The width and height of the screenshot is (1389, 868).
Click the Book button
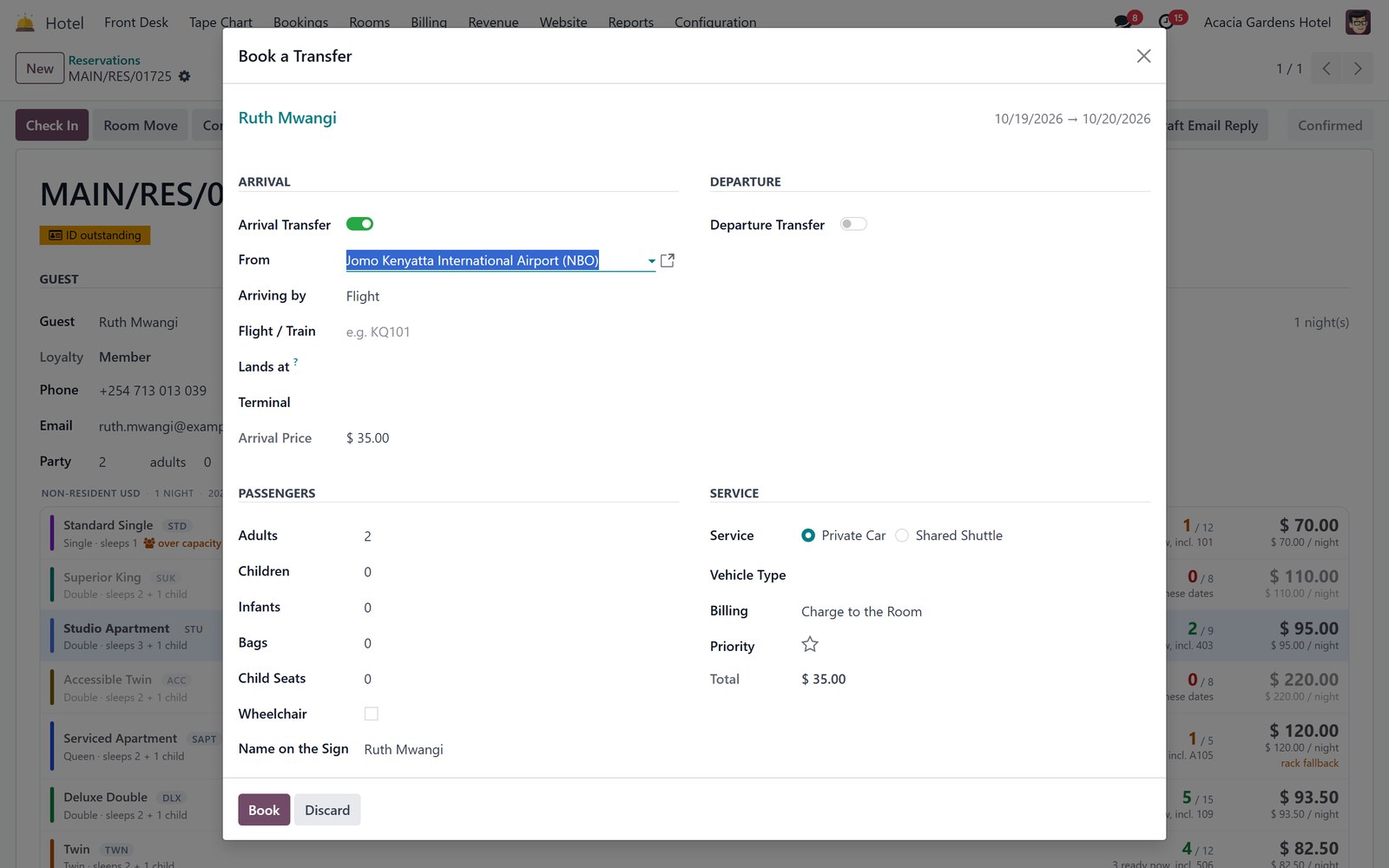click(x=264, y=810)
